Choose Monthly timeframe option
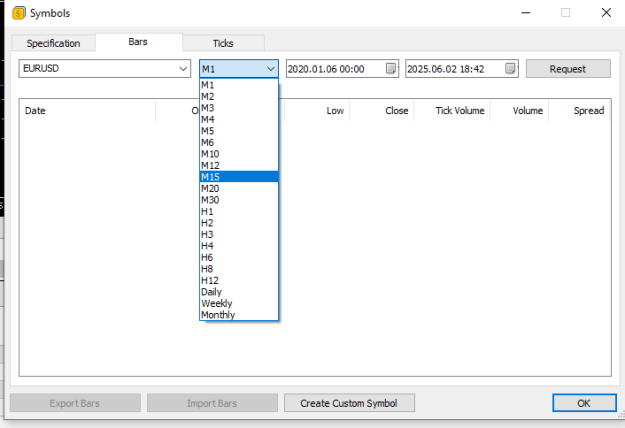Image resolution: width=625 pixels, height=428 pixels. (239, 315)
